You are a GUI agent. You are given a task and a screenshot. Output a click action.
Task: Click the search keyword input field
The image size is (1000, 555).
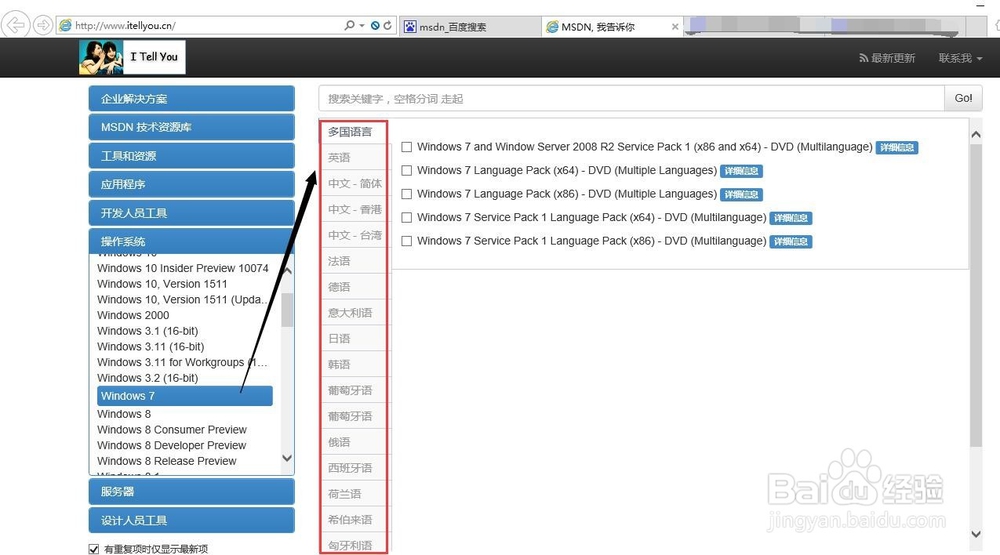tap(631, 98)
